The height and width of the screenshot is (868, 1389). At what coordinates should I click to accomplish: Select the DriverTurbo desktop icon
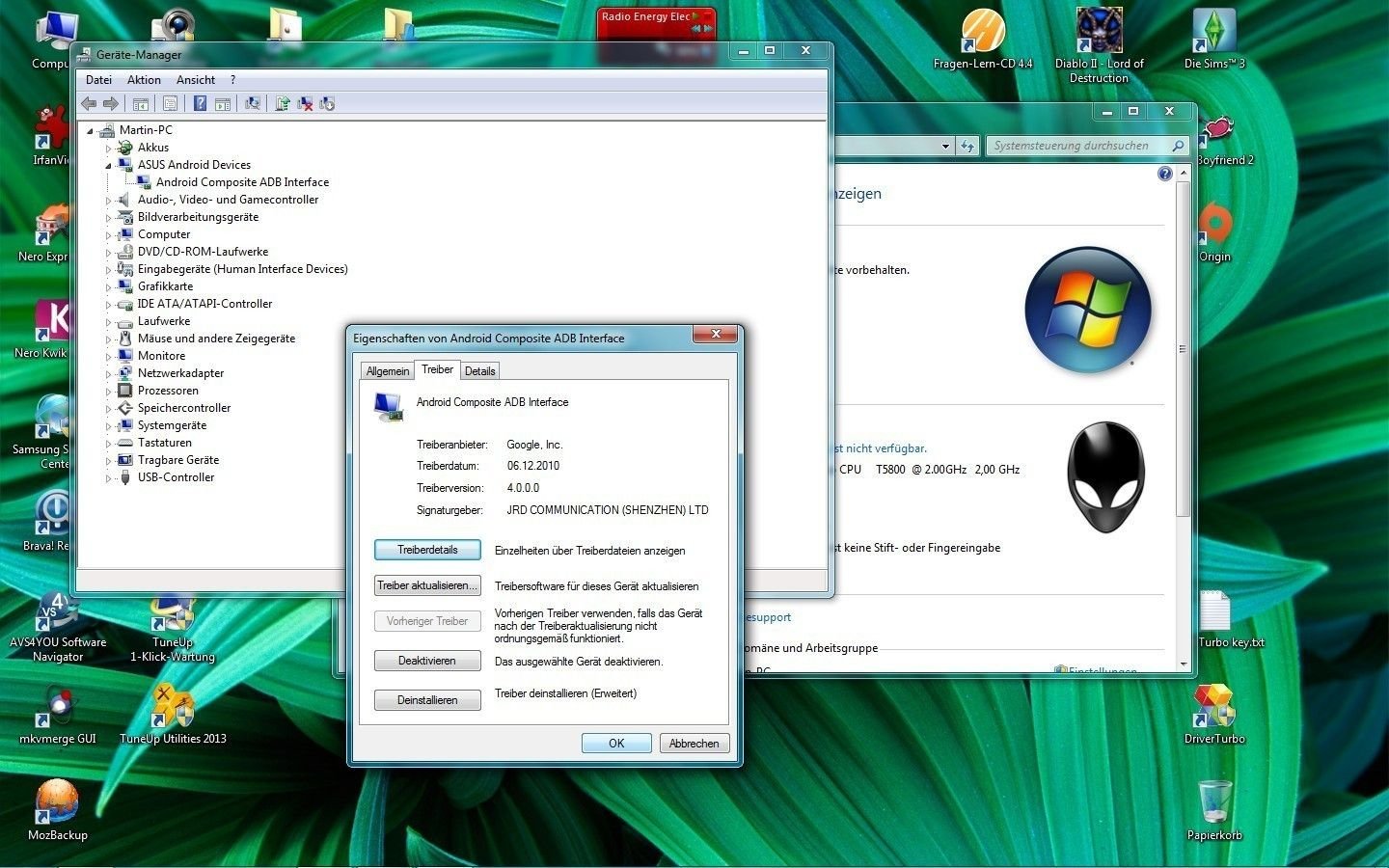tap(1214, 714)
